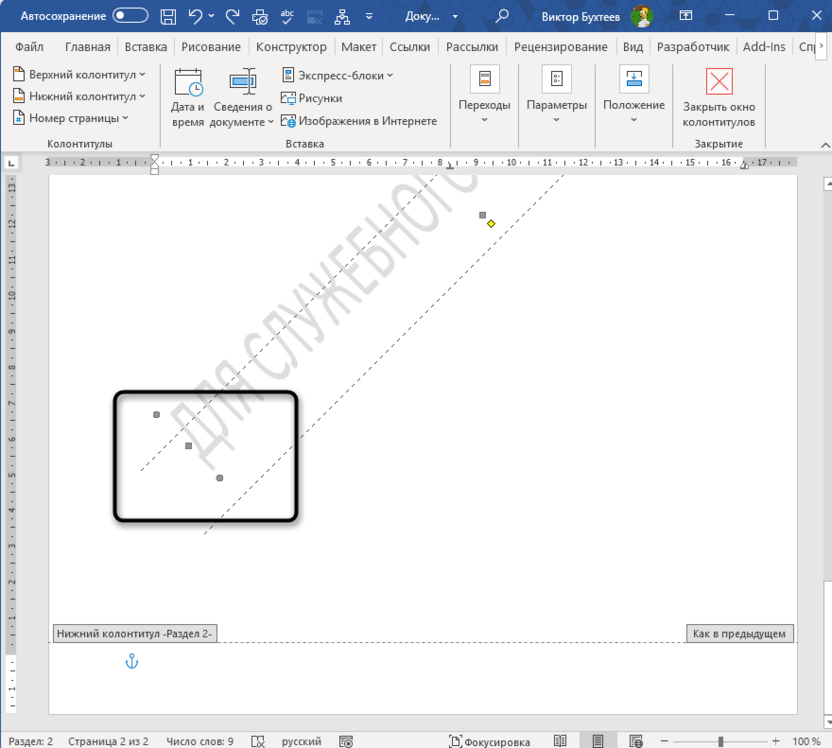
Task: Switch to the Вставка tab
Action: [145, 47]
